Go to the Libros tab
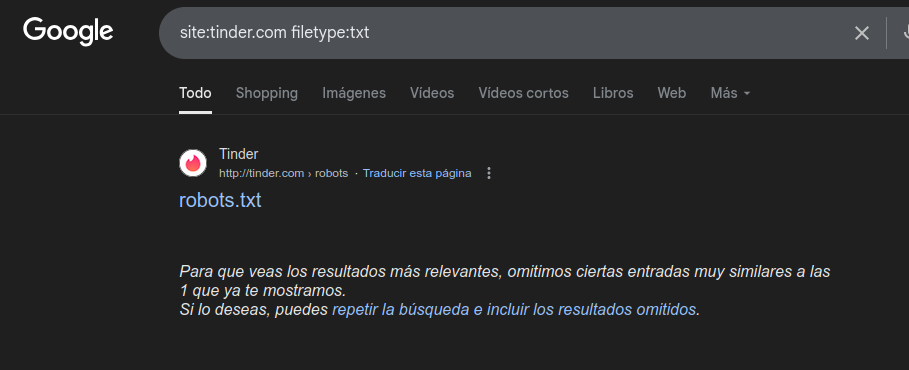 613,93
